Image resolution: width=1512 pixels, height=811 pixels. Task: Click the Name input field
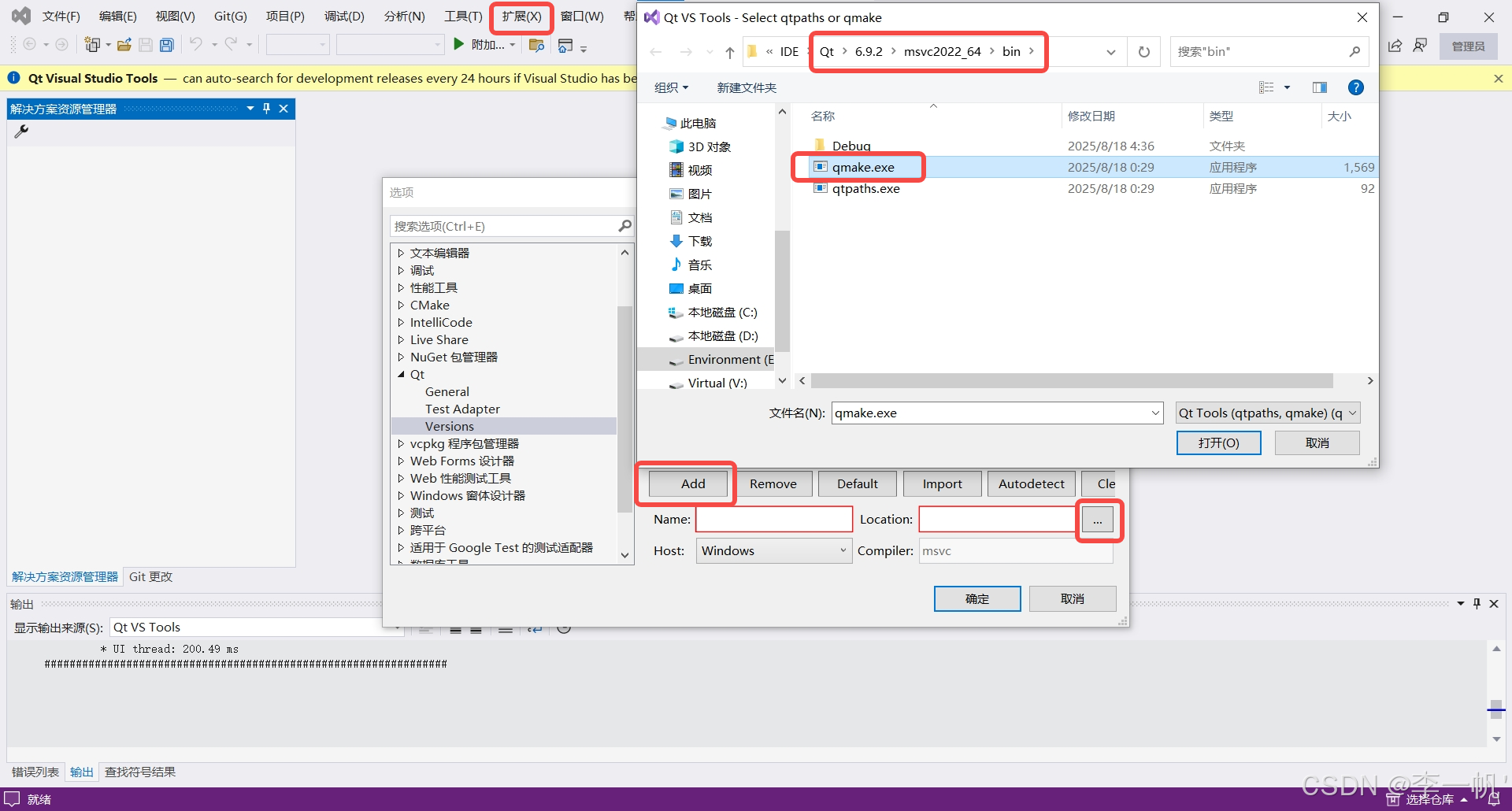774,519
